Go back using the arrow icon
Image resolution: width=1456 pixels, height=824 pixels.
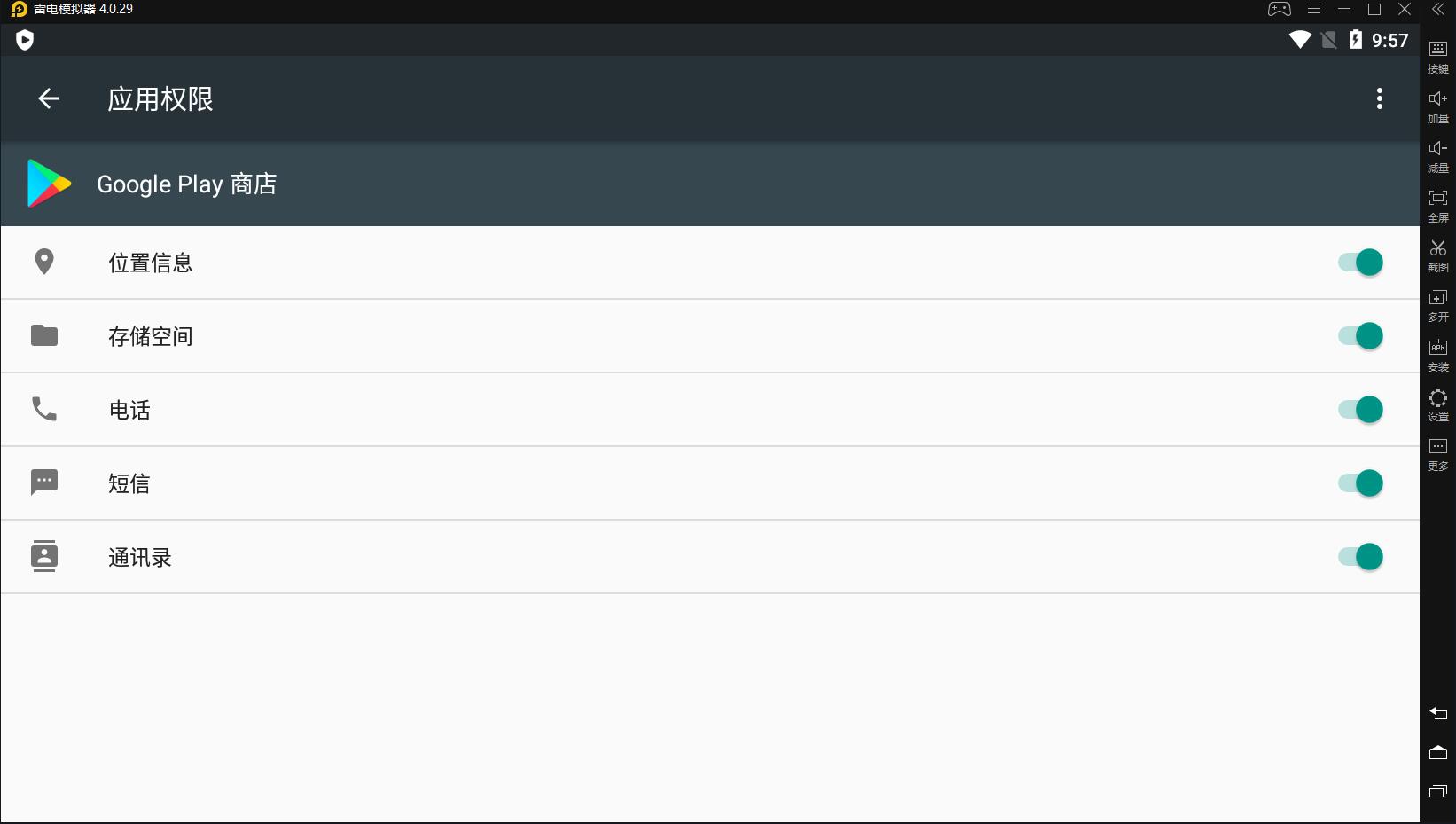coord(49,98)
